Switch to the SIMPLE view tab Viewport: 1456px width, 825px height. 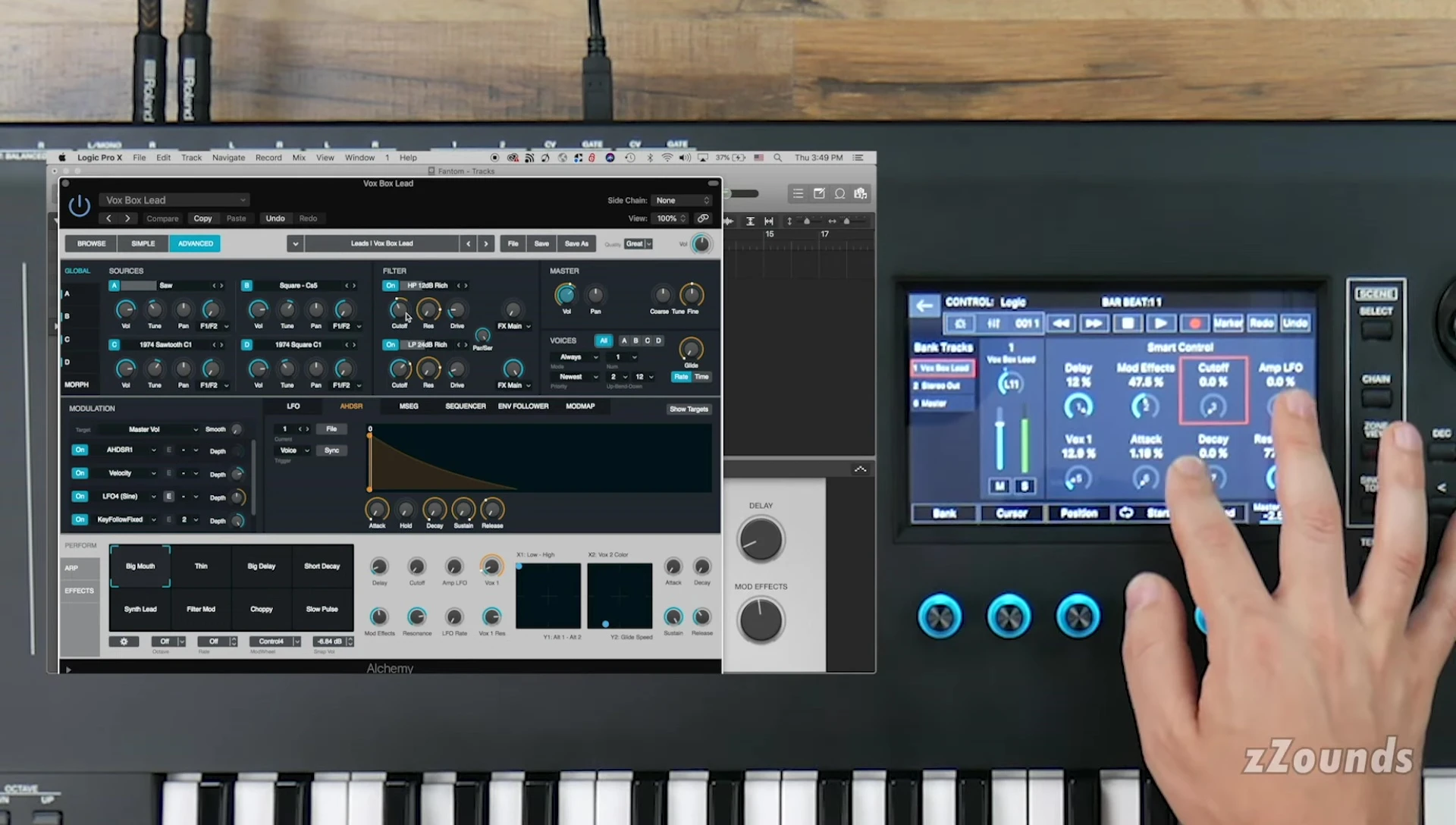tap(143, 243)
